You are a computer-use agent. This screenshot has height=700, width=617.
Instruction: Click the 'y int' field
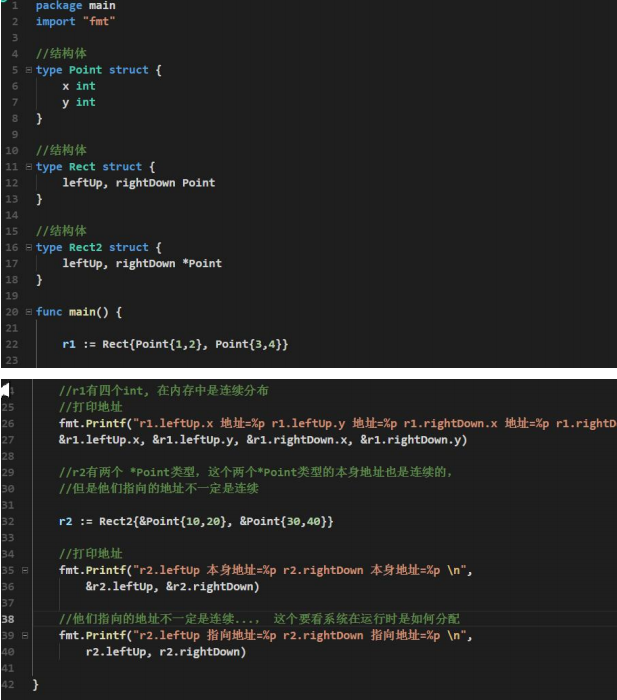(x=79, y=102)
